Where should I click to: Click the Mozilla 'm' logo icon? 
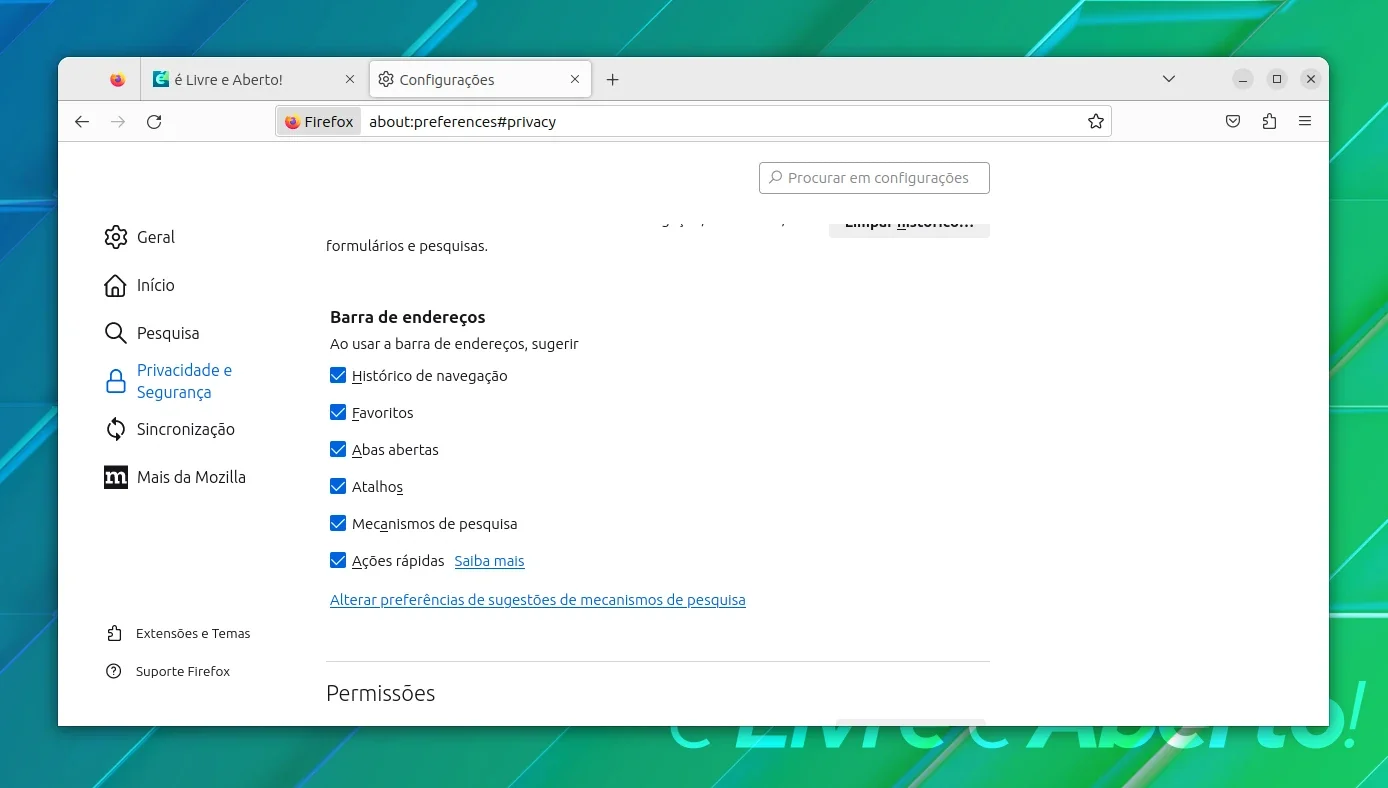click(x=116, y=477)
